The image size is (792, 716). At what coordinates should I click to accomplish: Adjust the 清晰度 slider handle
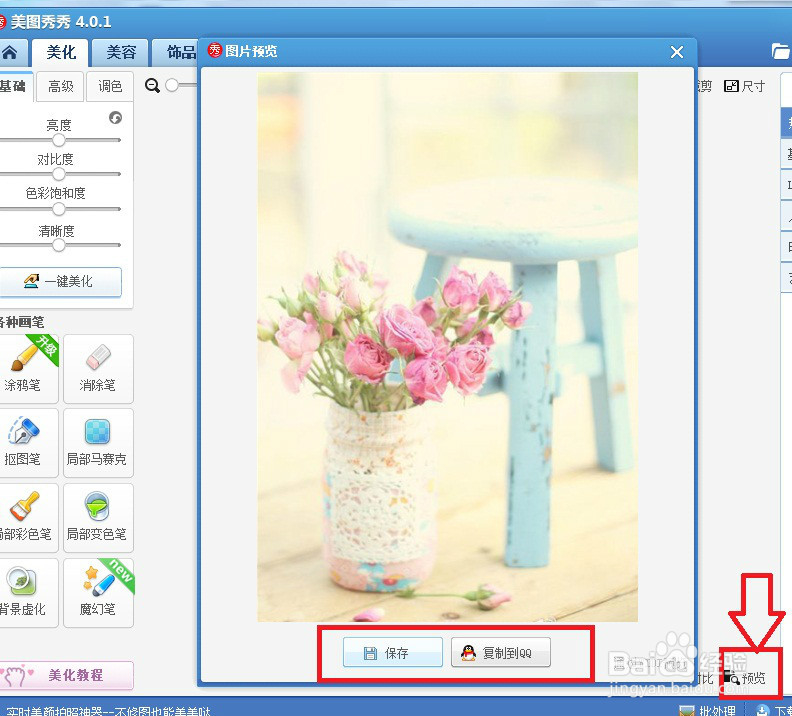(59, 245)
